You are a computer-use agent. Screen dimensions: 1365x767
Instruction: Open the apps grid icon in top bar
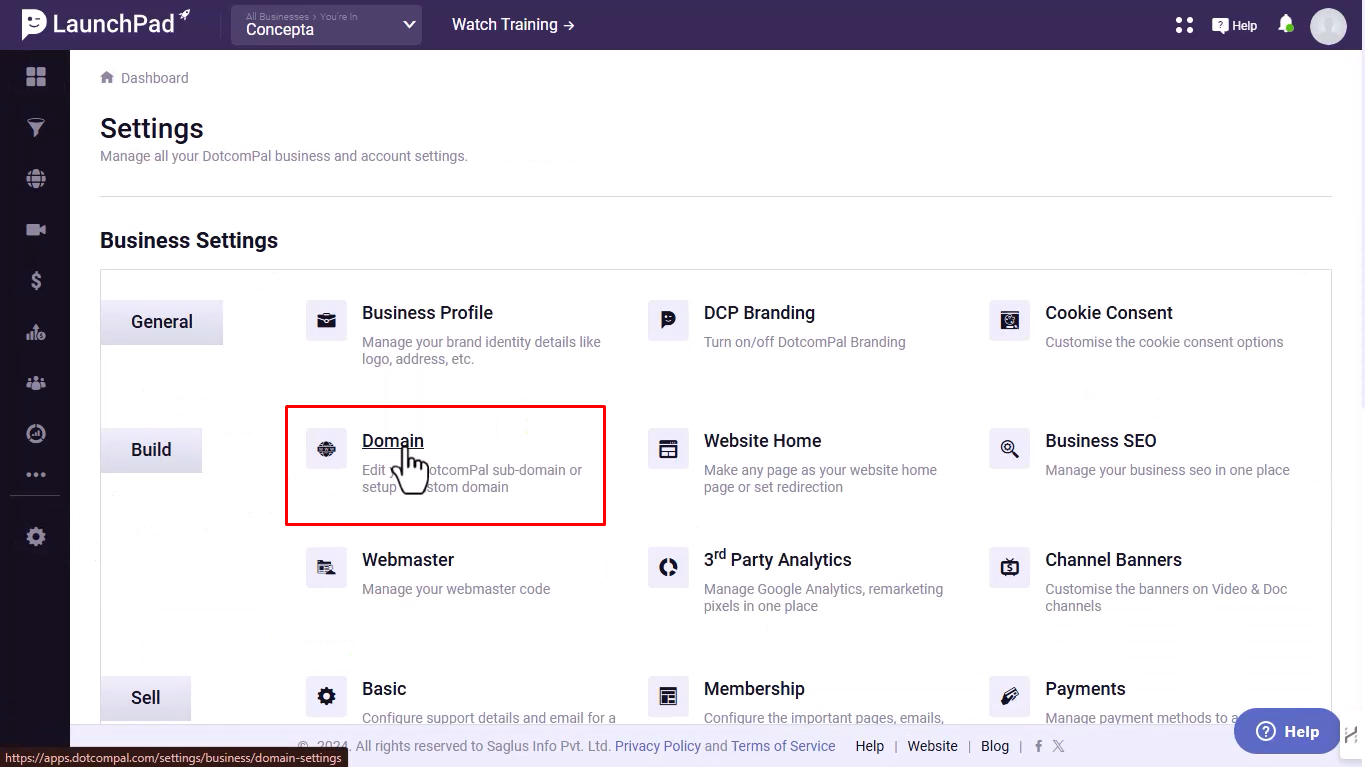point(1184,25)
